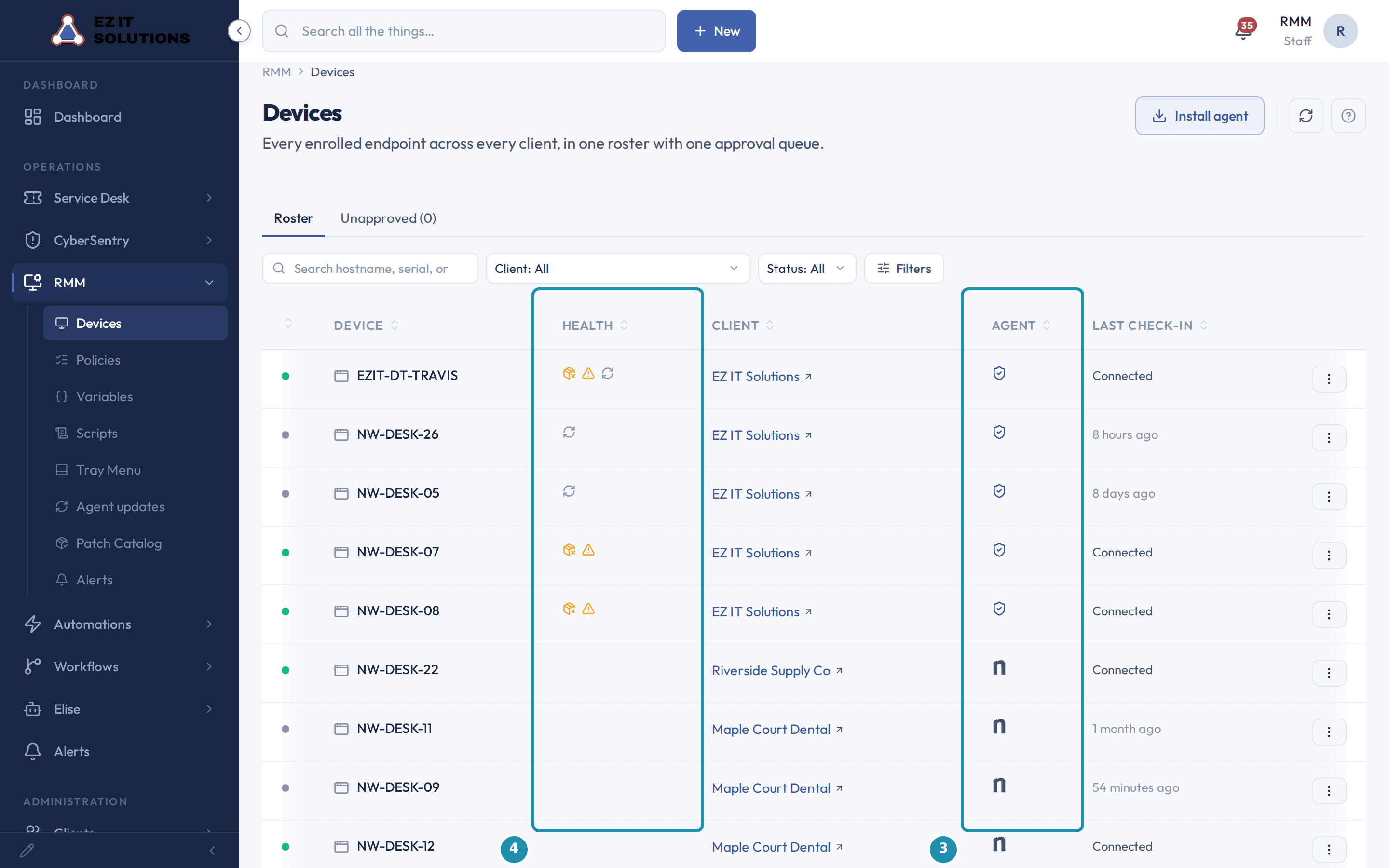The height and width of the screenshot is (868, 1389).
Task: Focus the hostname search field
Action: [370, 269]
